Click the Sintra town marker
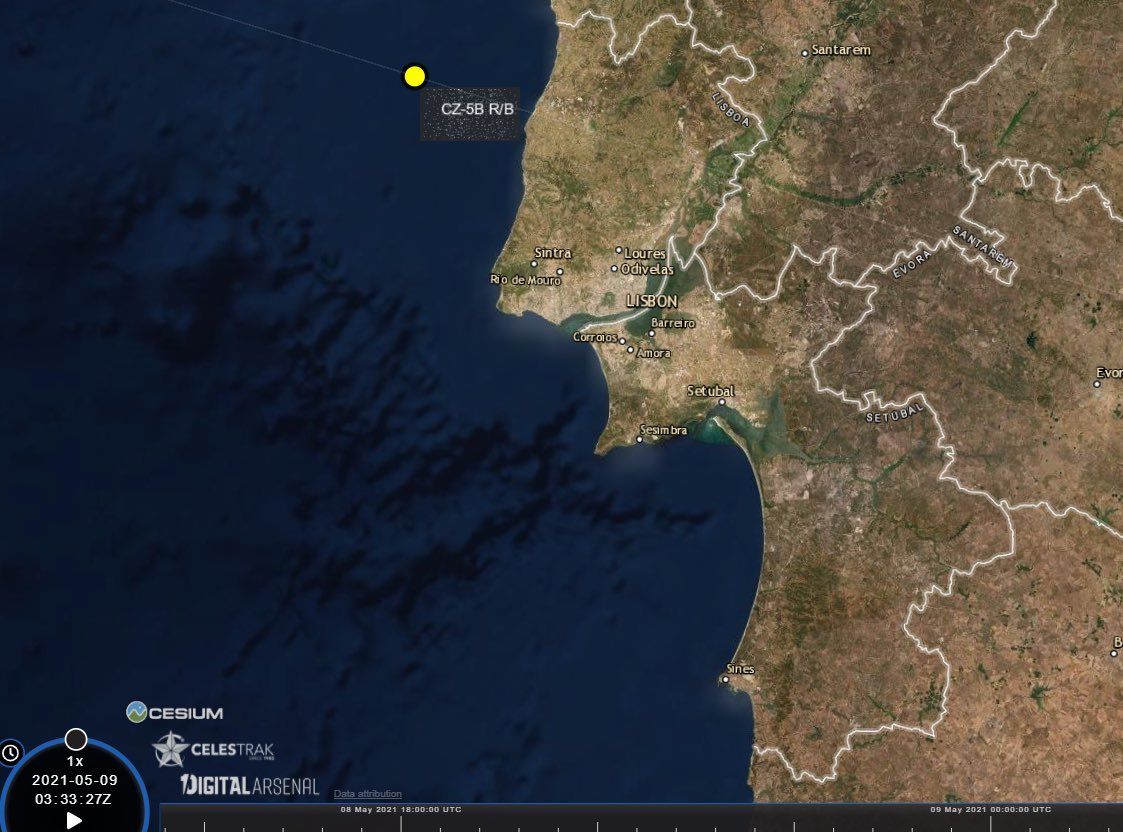This screenshot has height=832, width=1123. pos(534,264)
